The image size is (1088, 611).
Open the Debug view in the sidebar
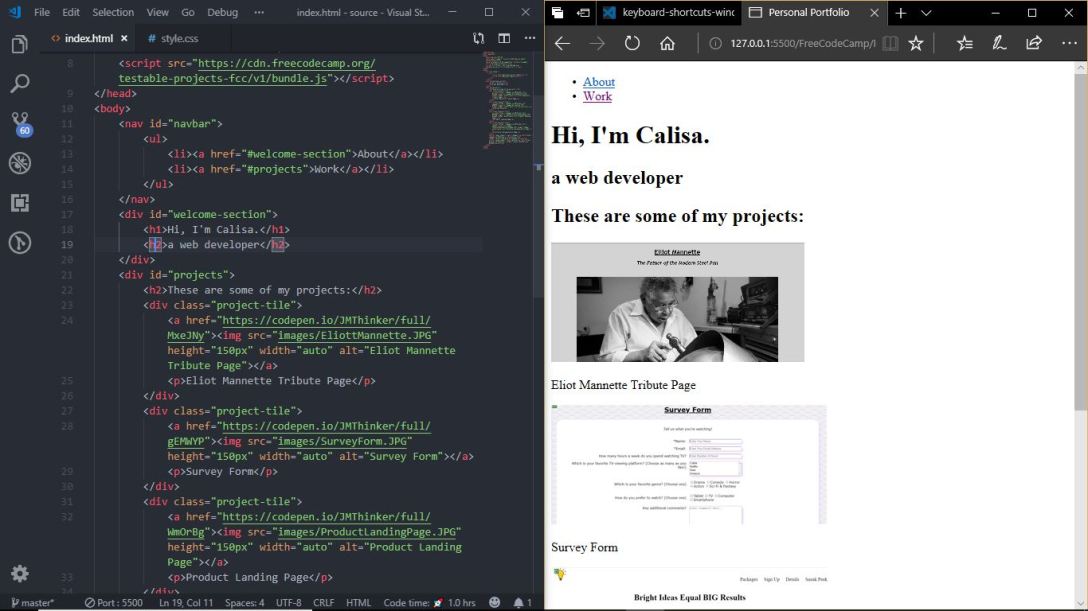[19, 163]
